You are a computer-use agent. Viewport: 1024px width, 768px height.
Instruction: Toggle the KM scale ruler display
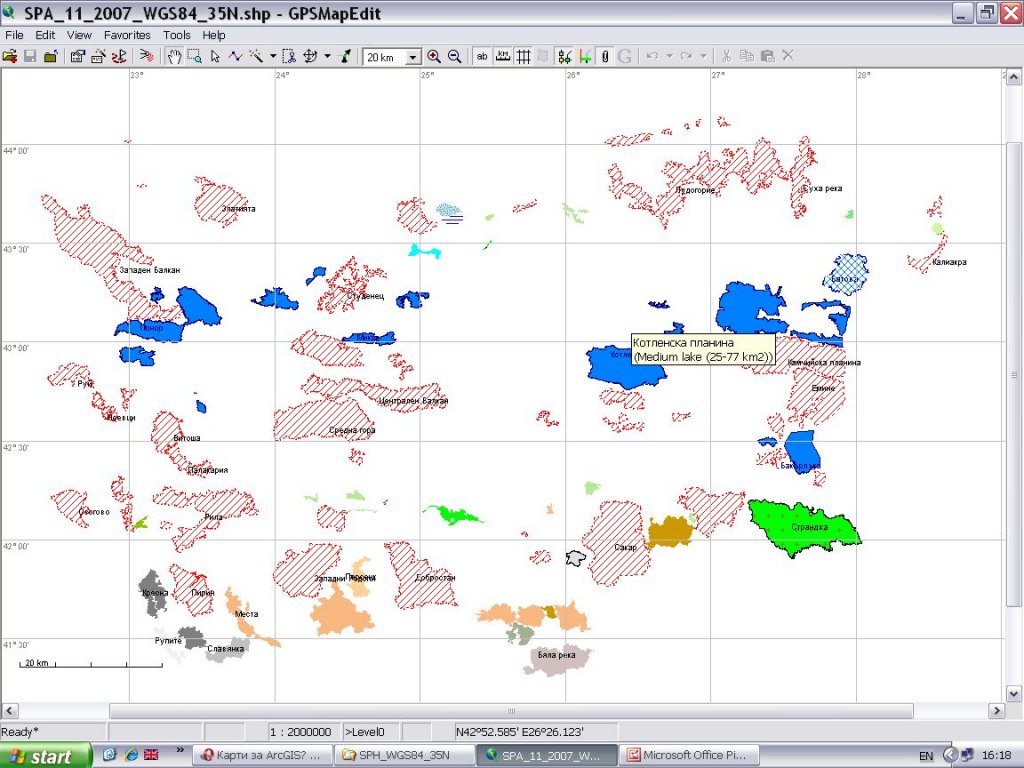coord(502,57)
